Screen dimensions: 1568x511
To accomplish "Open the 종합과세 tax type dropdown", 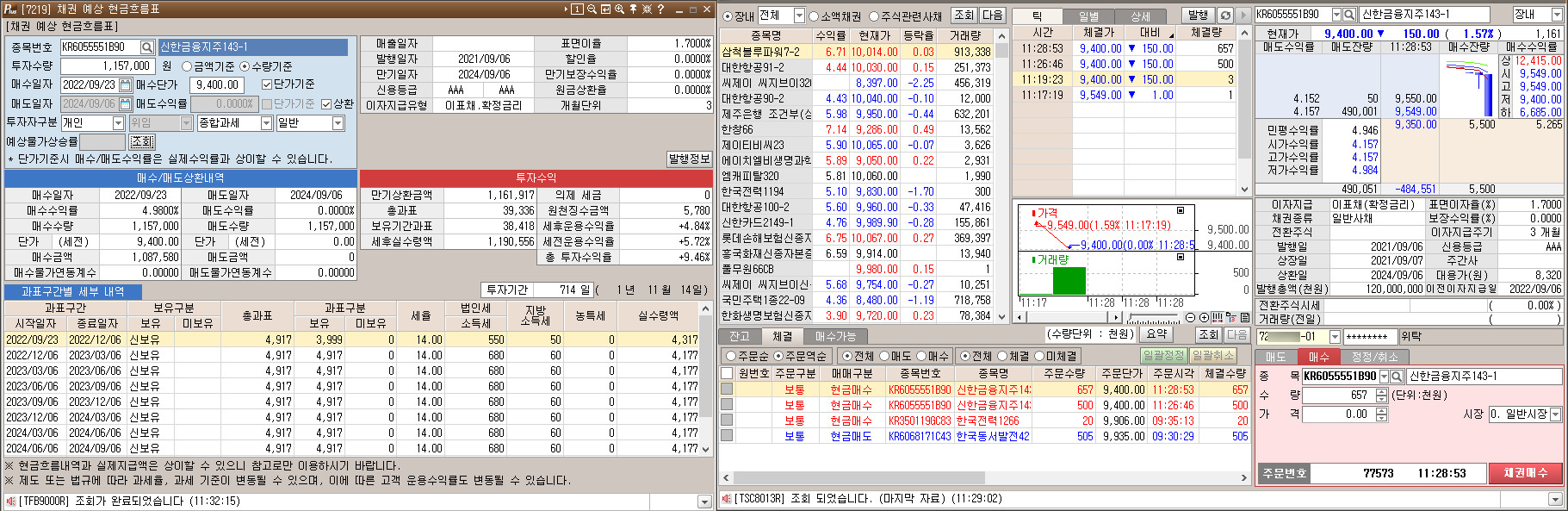I will tap(266, 123).
